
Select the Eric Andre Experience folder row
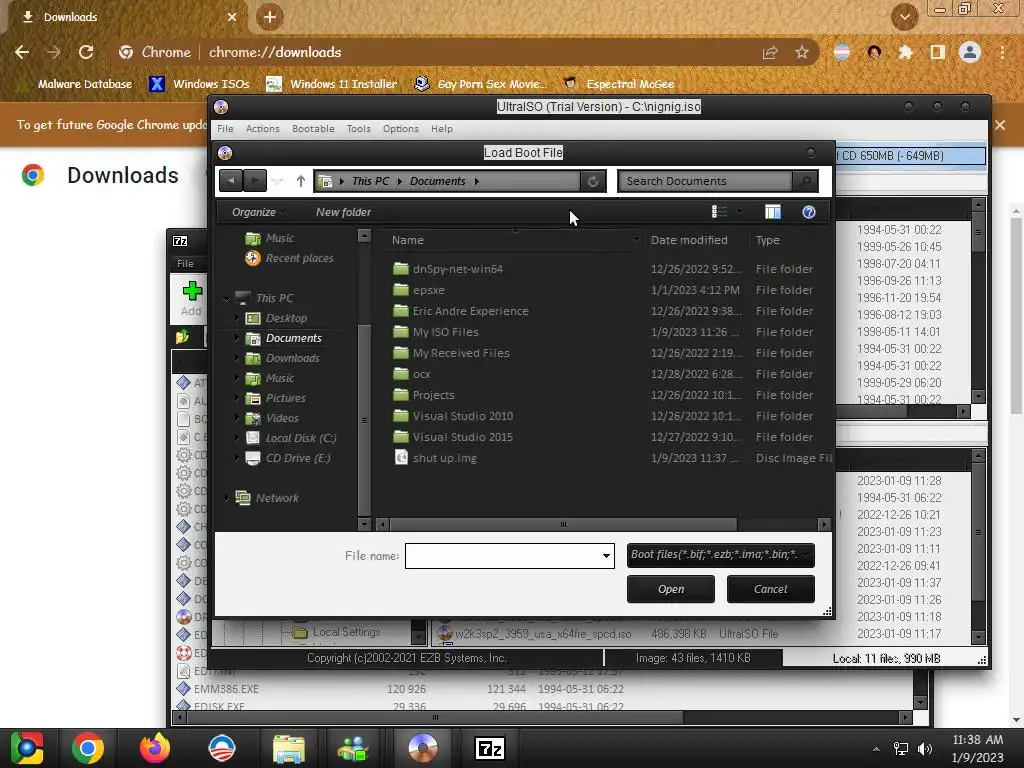pos(470,311)
